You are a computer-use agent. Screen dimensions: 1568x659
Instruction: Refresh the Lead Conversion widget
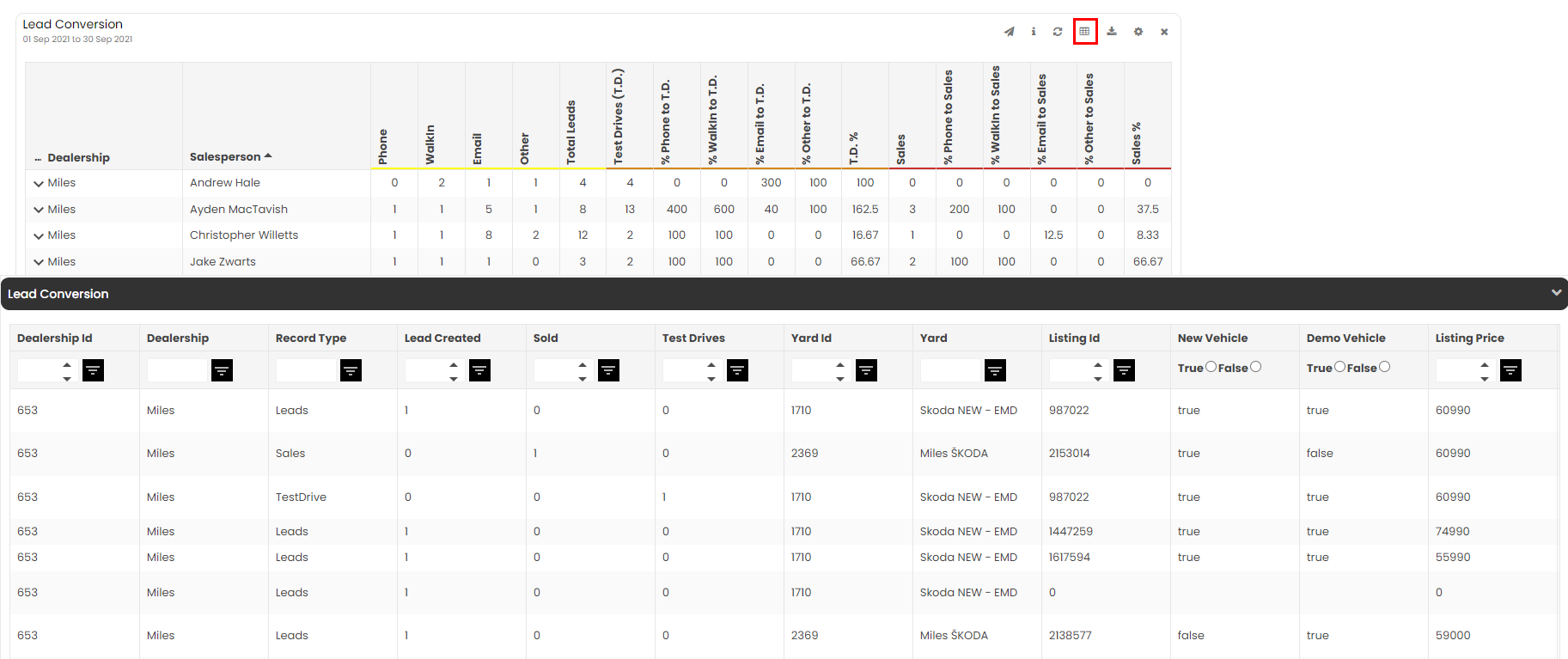(1058, 32)
